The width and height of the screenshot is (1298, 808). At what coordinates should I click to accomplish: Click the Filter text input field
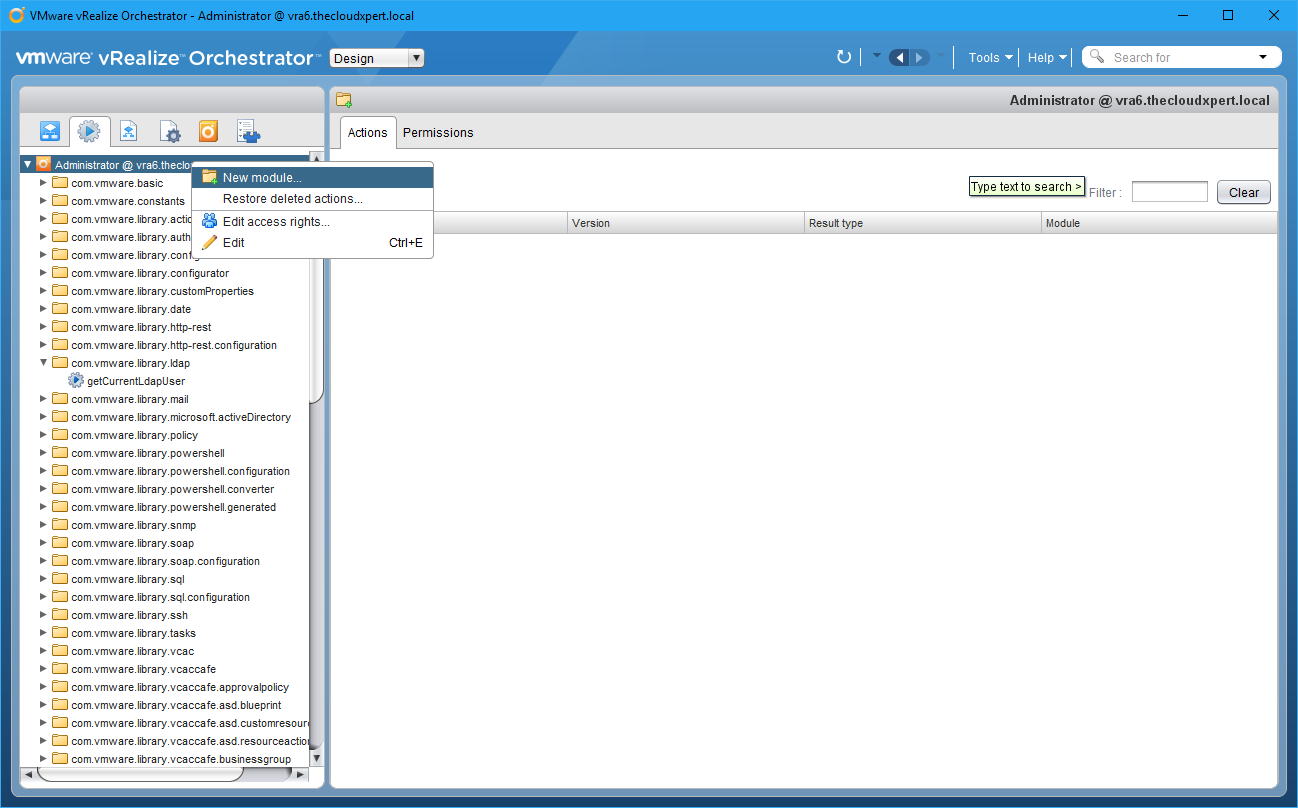(x=1169, y=192)
